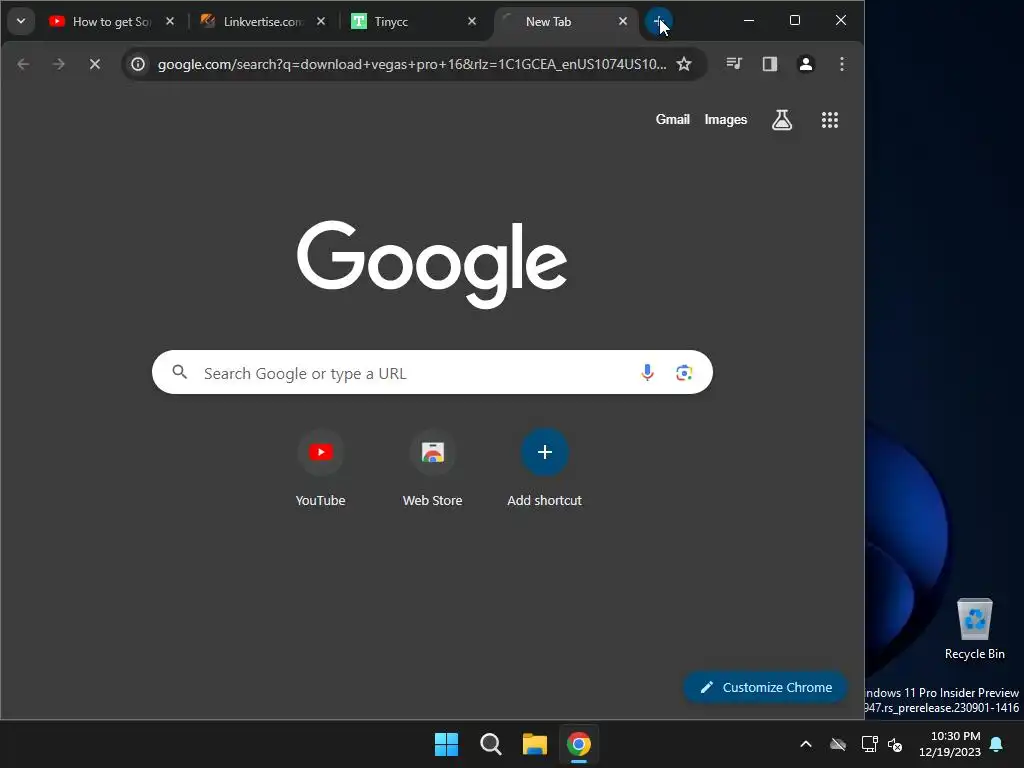Click Add shortcut button
The width and height of the screenshot is (1024, 768).
pyautogui.click(x=545, y=469)
